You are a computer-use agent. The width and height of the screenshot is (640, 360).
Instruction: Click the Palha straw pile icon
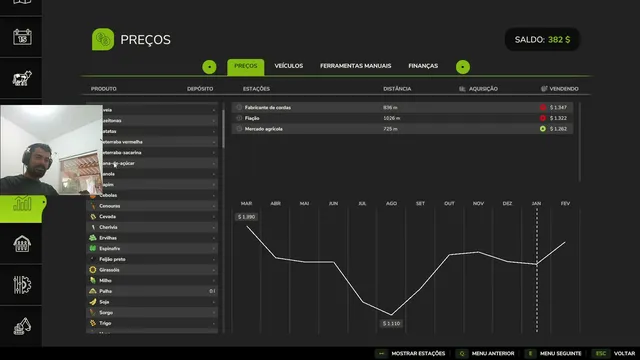click(x=93, y=291)
